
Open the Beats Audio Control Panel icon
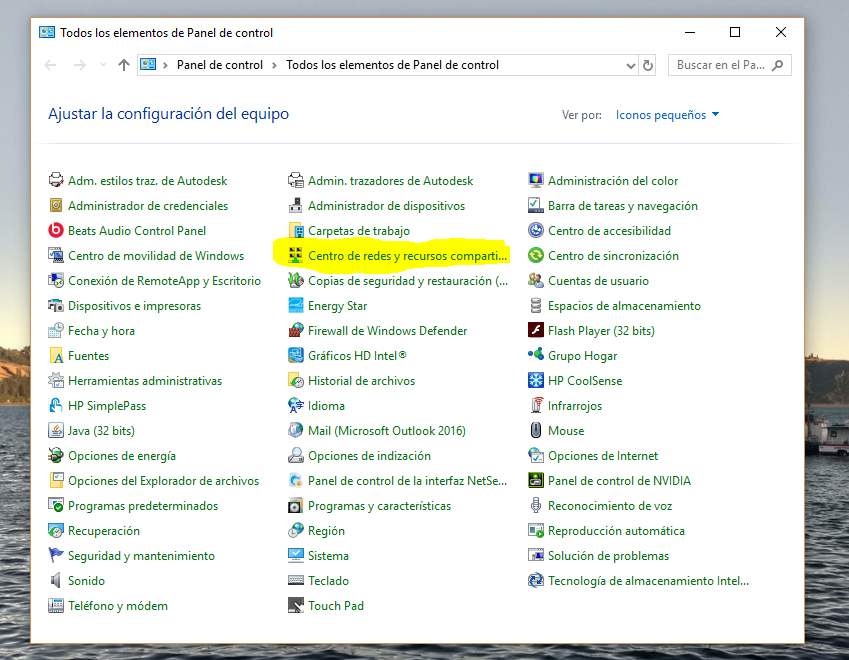tap(56, 231)
